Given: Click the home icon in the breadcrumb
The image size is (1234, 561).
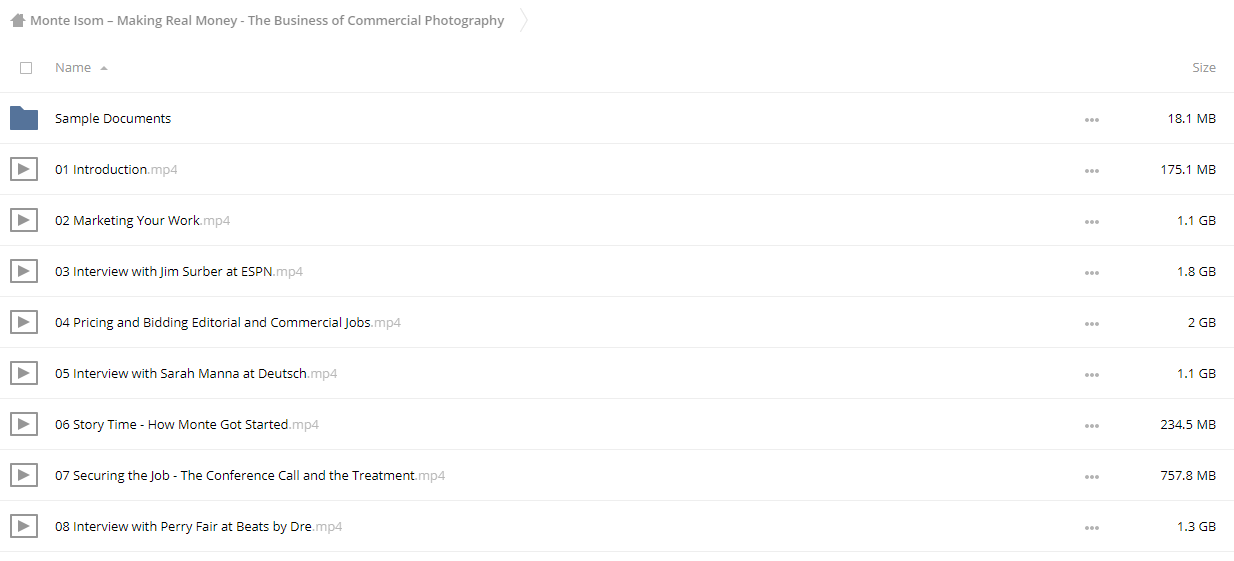Looking at the screenshot, I should [x=18, y=20].
